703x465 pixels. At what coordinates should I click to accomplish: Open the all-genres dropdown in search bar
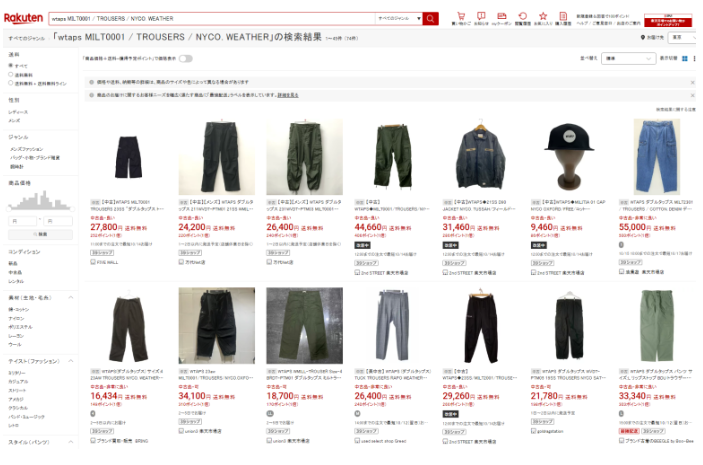pyautogui.click(x=399, y=18)
